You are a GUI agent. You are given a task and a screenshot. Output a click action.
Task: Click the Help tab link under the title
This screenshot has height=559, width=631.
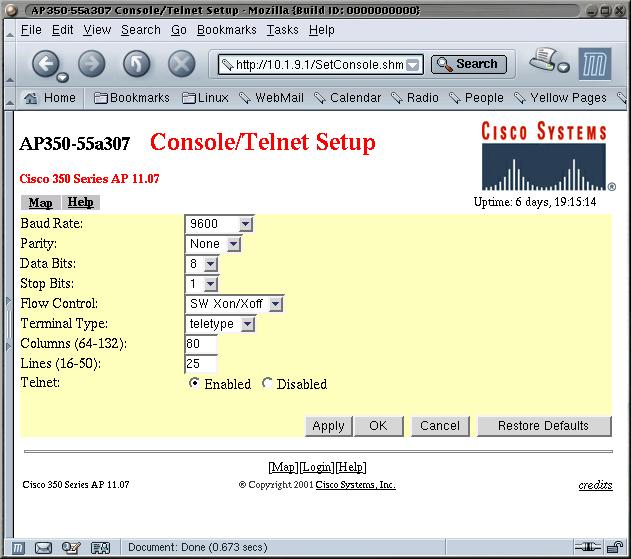click(x=80, y=202)
